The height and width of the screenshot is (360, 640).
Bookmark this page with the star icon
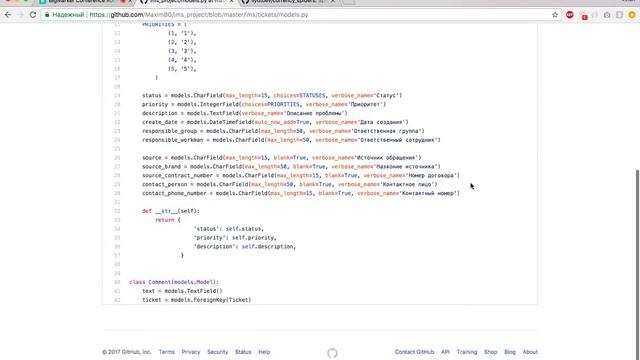(555, 15)
